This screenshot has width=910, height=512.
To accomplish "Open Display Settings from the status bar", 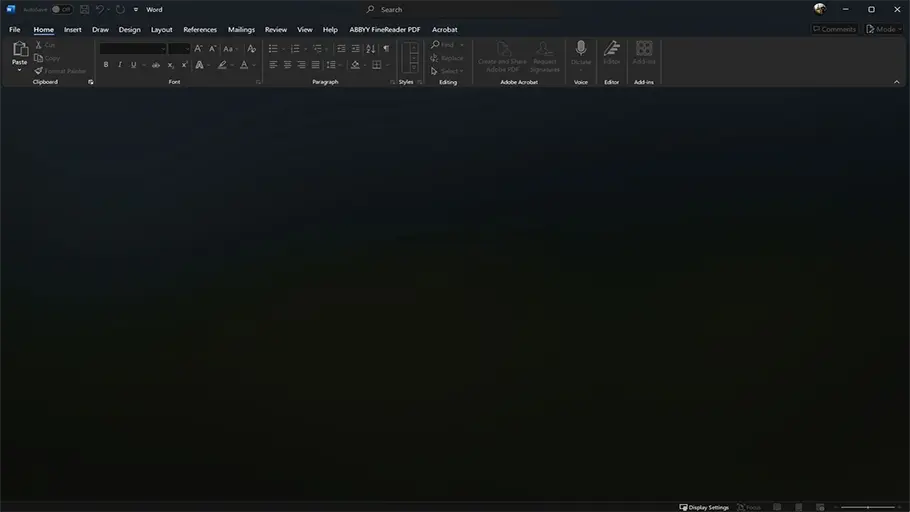I will pos(704,507).
